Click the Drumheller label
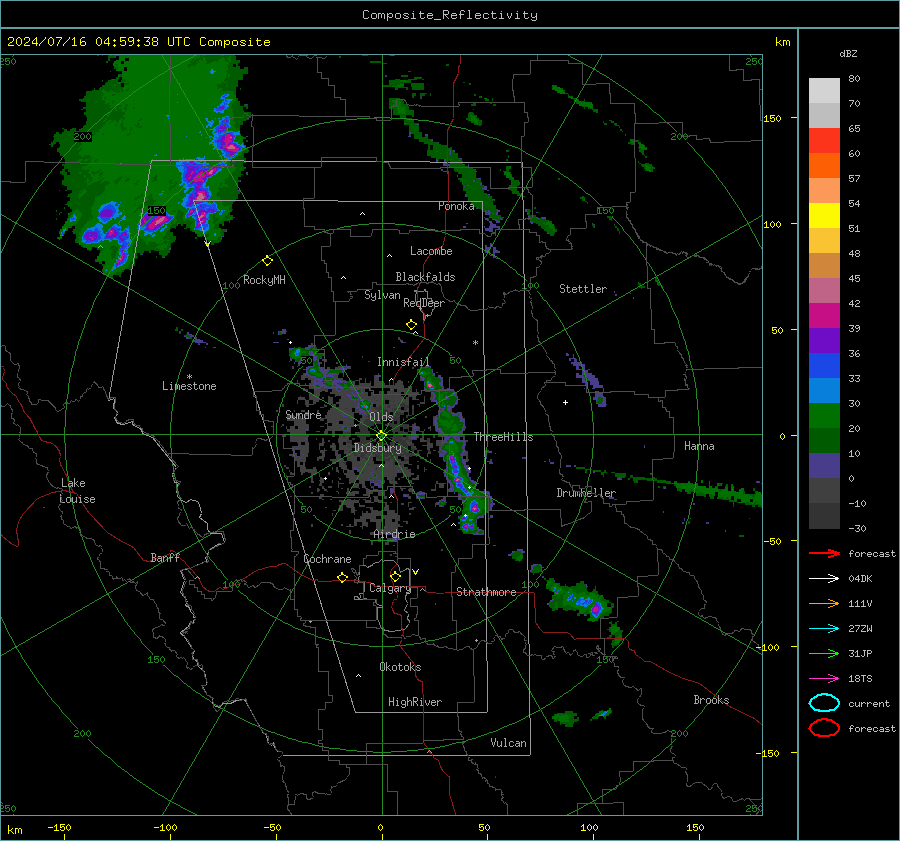900x841 pixels. point(586,493)
